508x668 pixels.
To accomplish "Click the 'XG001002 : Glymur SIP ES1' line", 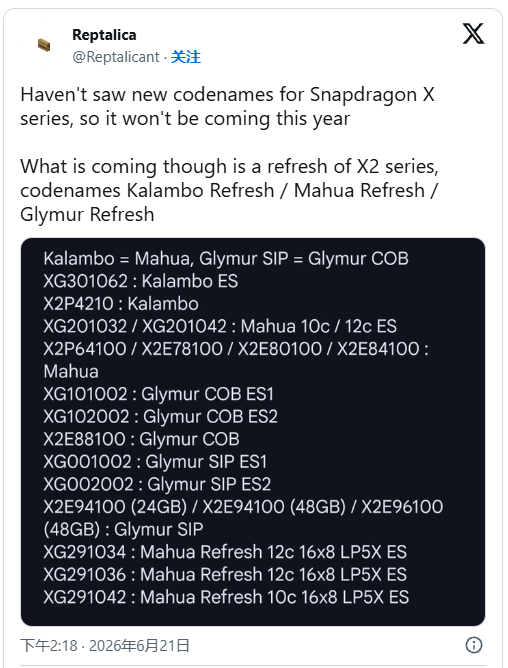I will pyautogui.click(x=155, y=462).
